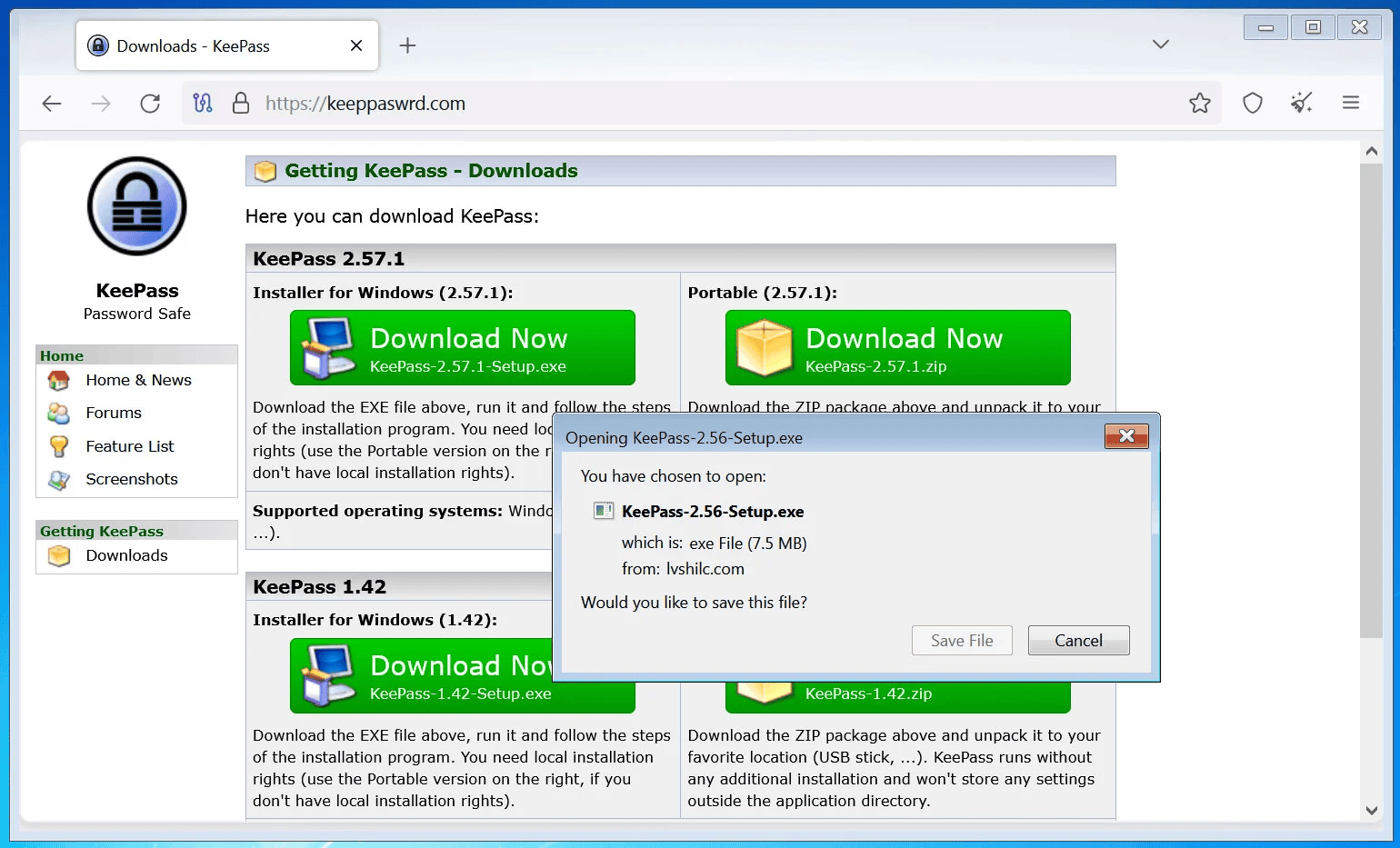Select Home & News in the sidebar
This screenshot has width=1400, height=848.
pos(138,380)
